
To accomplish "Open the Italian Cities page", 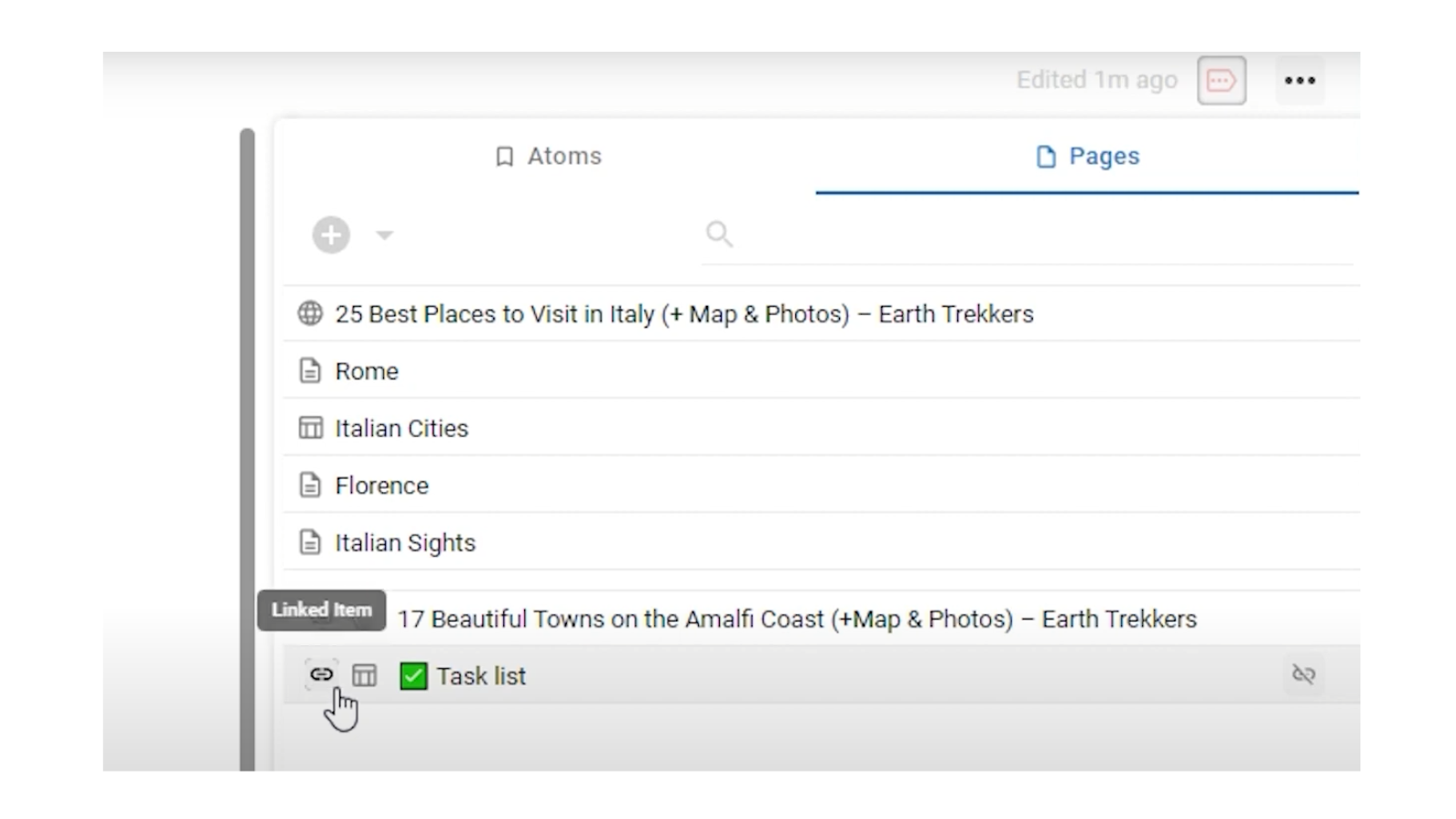I will 401,429.
